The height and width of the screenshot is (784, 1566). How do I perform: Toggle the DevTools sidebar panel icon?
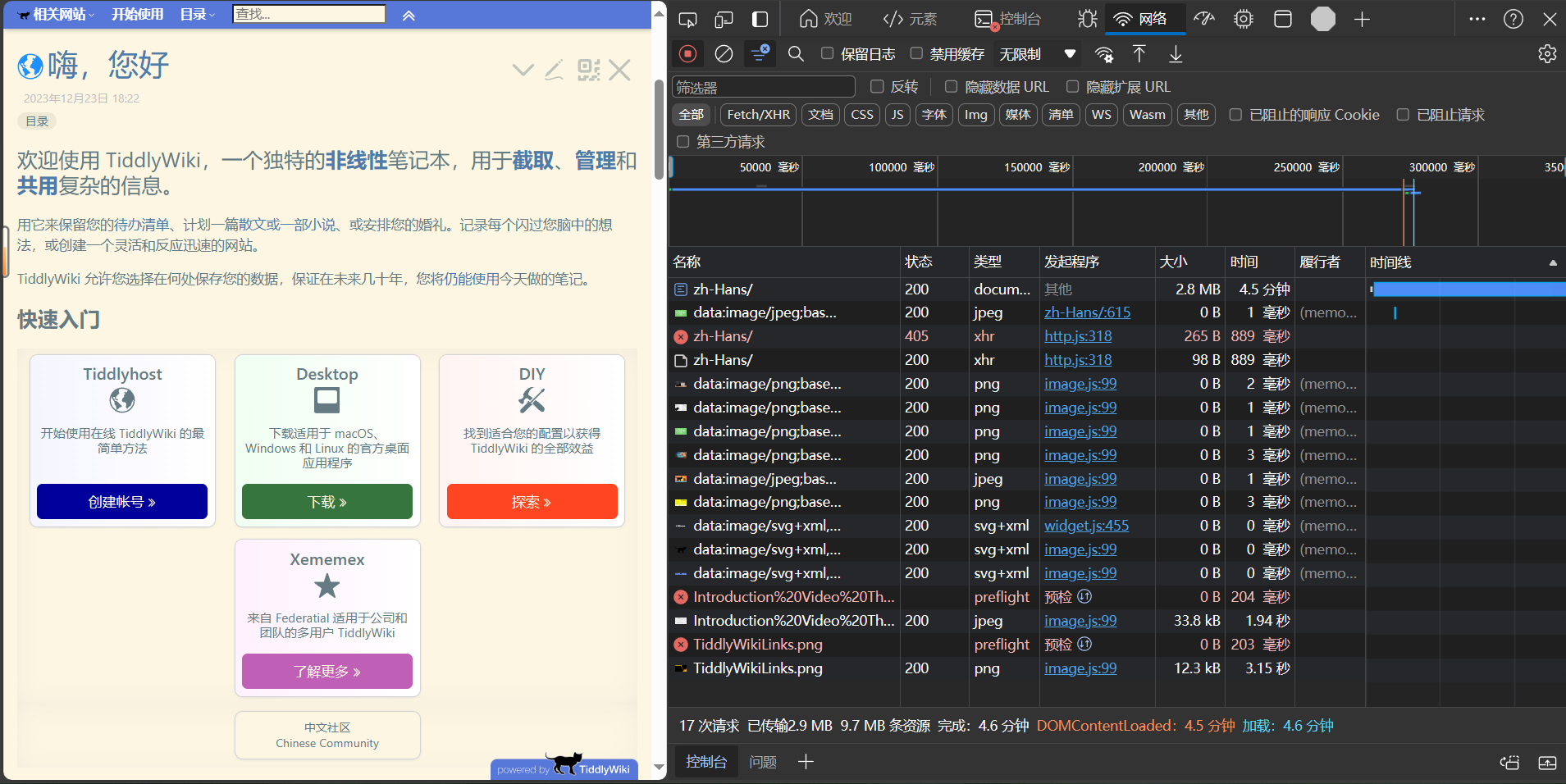coord(760,19)
